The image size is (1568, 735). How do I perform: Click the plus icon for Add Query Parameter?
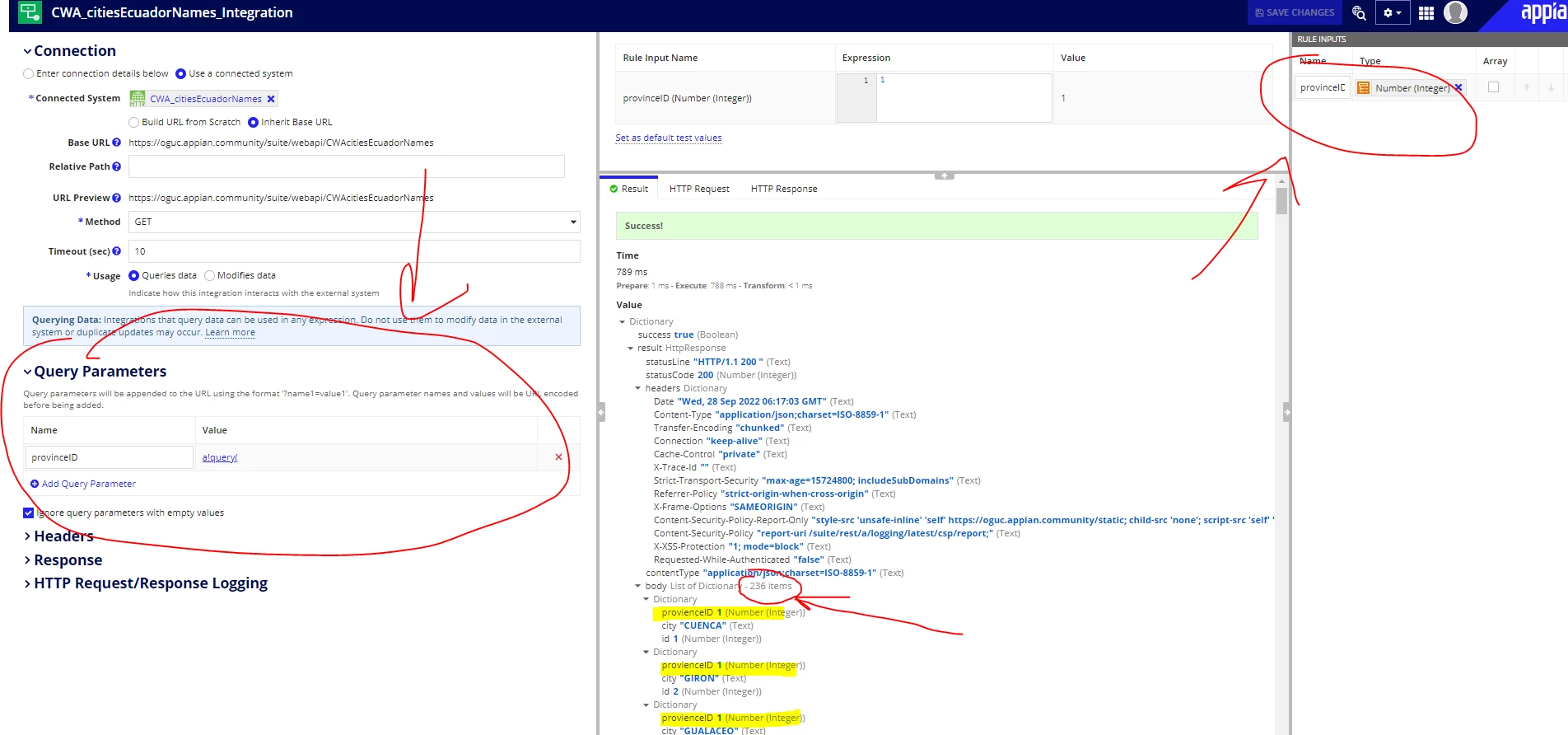[35, 484]
